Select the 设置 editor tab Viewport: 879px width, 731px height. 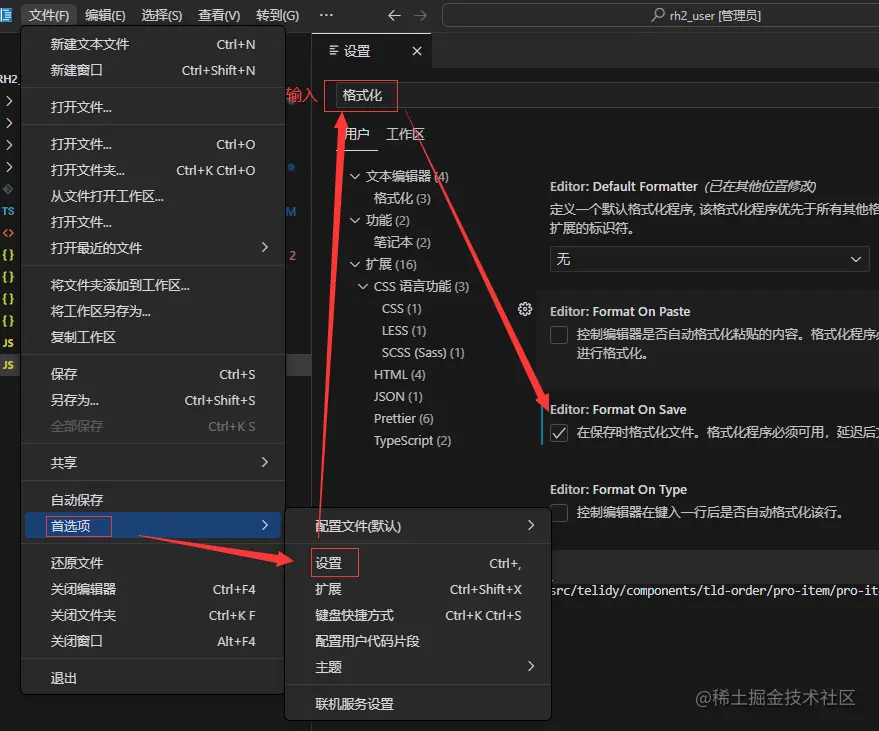click(371, 51)
